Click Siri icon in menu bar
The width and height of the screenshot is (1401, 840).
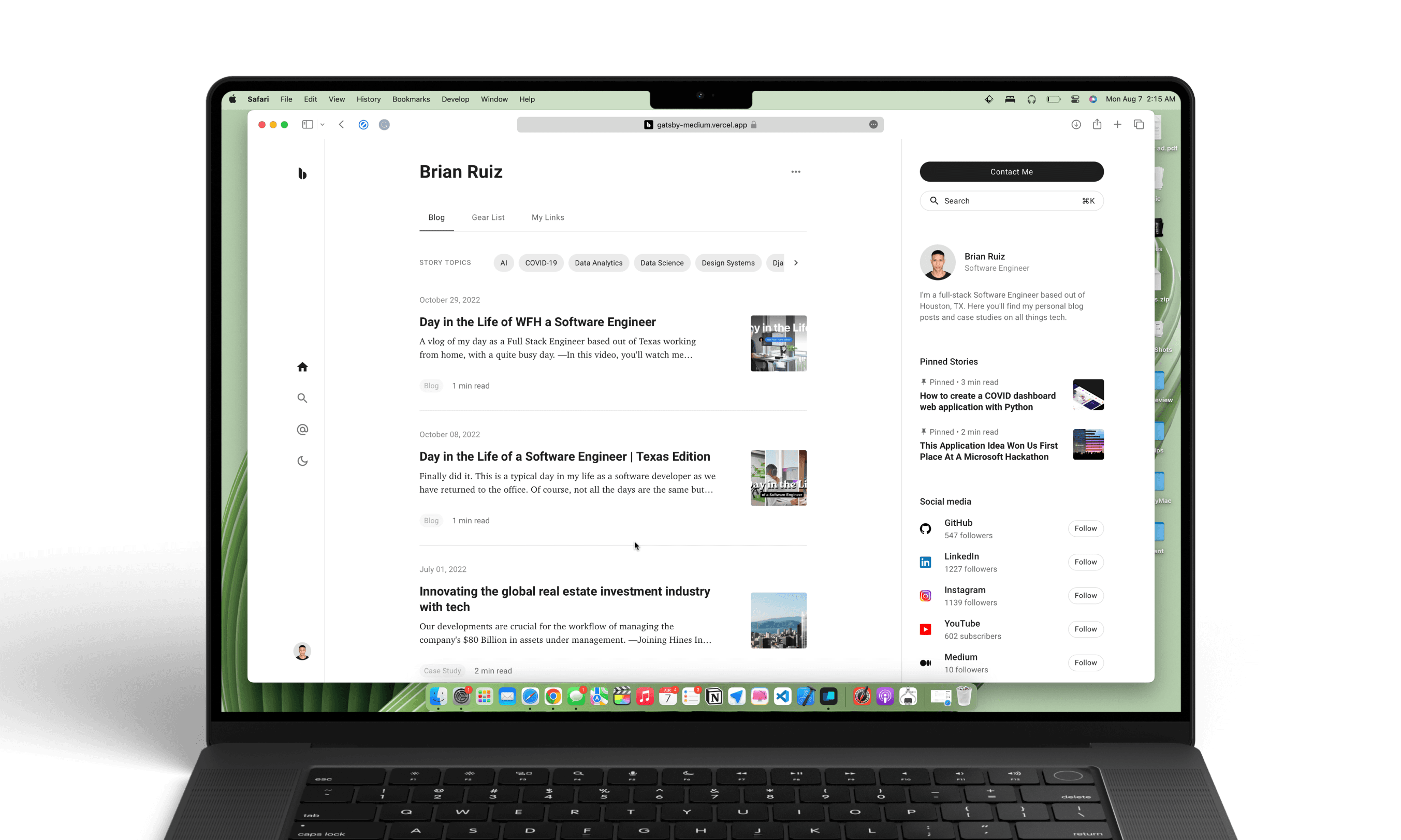(1093, 99)
